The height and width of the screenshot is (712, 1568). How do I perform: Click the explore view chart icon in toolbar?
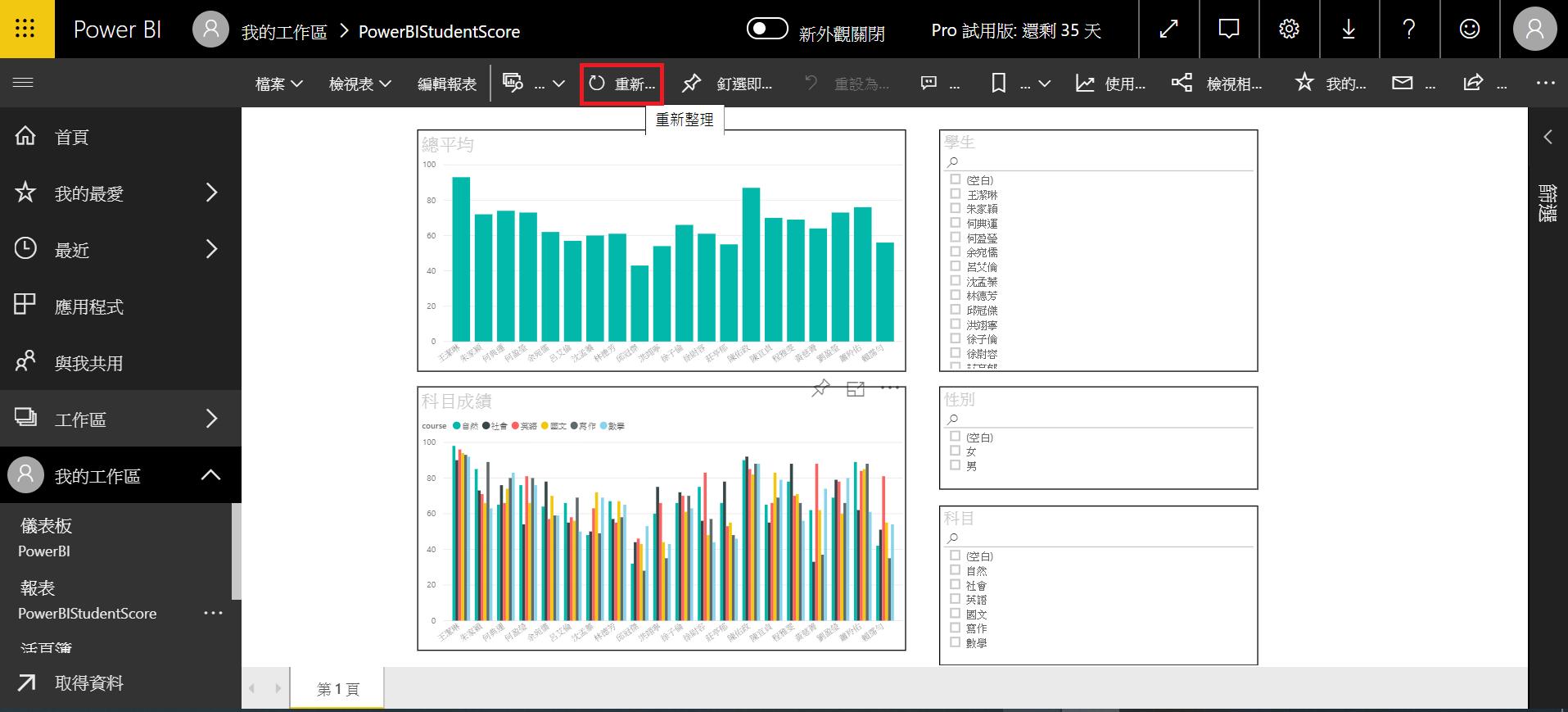(513, 83)
